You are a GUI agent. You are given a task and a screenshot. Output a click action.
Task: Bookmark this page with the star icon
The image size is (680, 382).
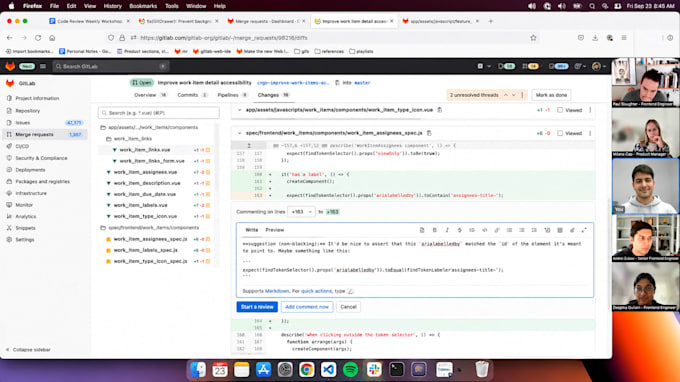(x=533, y=38)
